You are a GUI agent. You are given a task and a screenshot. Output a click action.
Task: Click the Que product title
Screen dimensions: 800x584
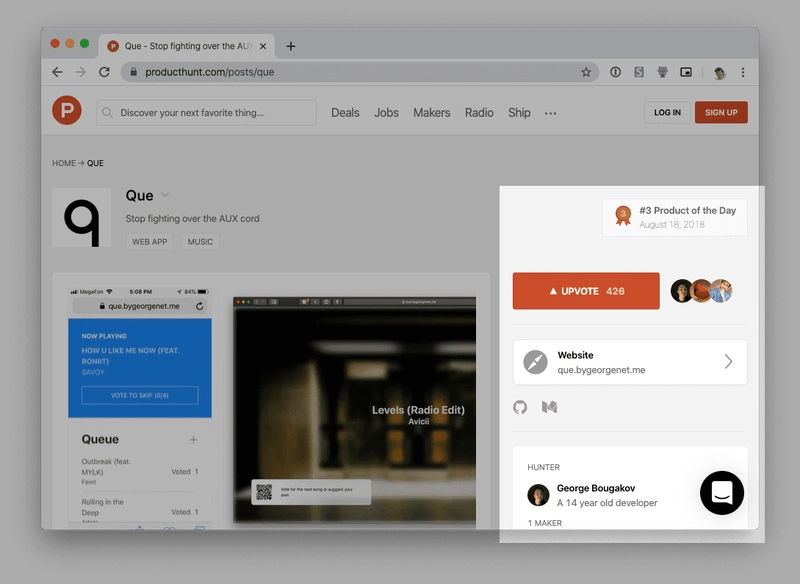[139, 195]
